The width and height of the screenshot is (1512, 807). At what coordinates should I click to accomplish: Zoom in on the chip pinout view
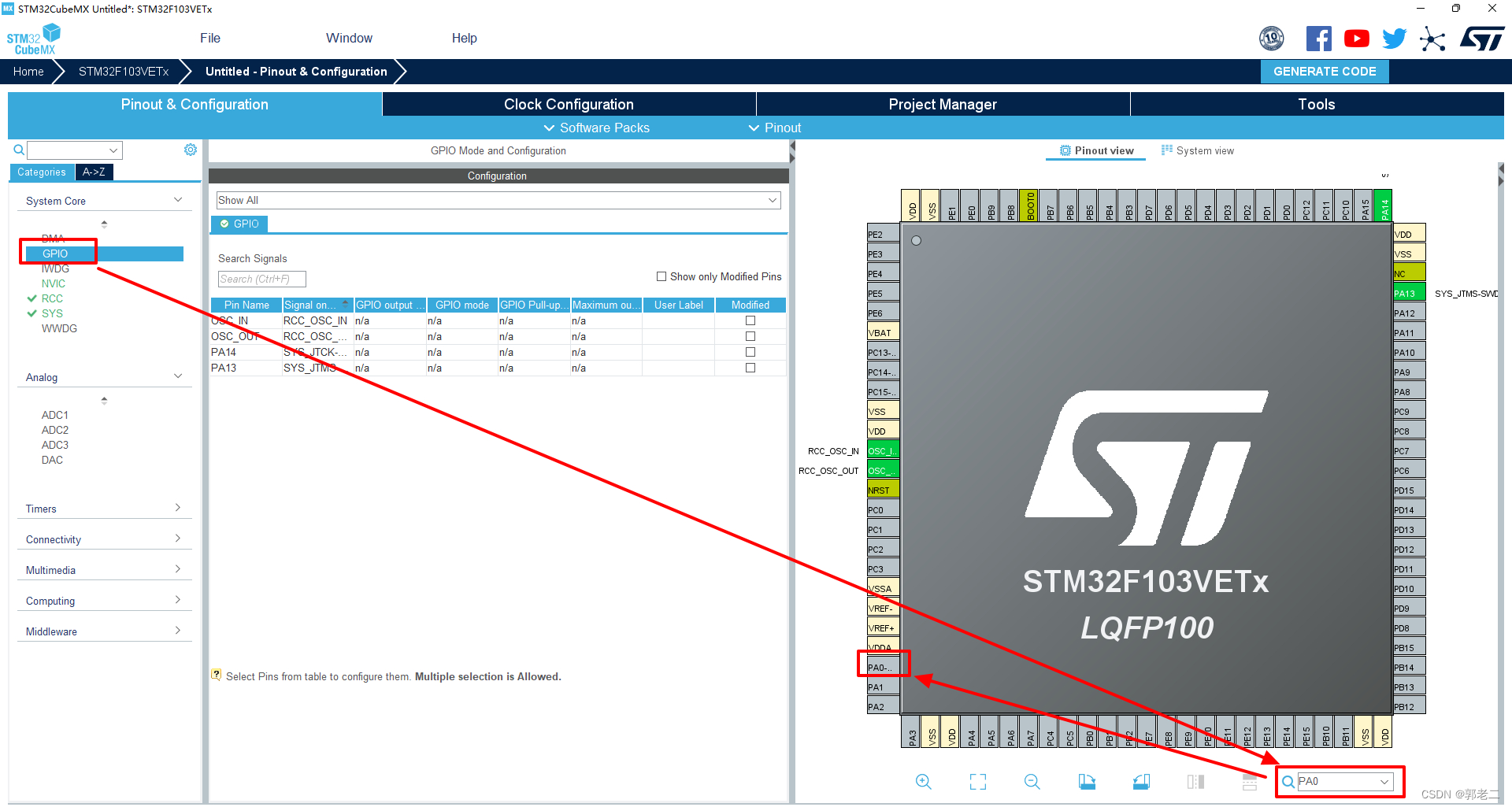[924, 782]
